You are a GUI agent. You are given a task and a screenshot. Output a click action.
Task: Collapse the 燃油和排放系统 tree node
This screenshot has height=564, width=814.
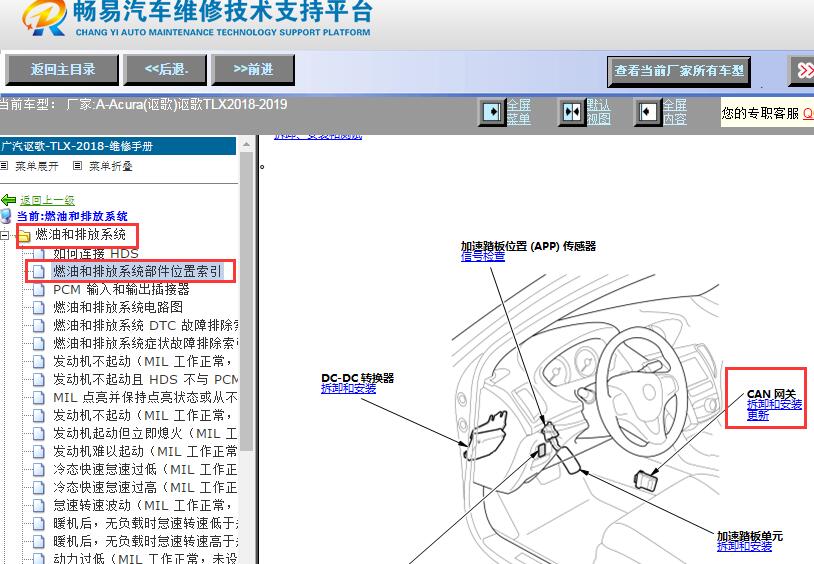pos(5,235)
